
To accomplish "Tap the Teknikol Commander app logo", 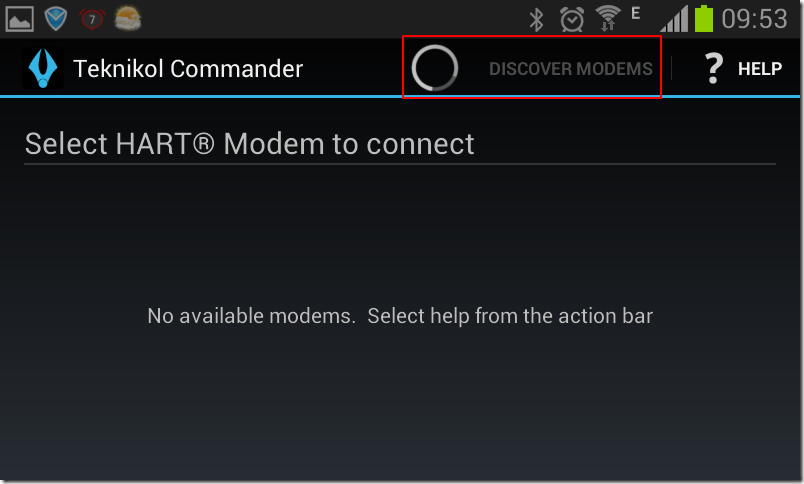I will 43,68.
